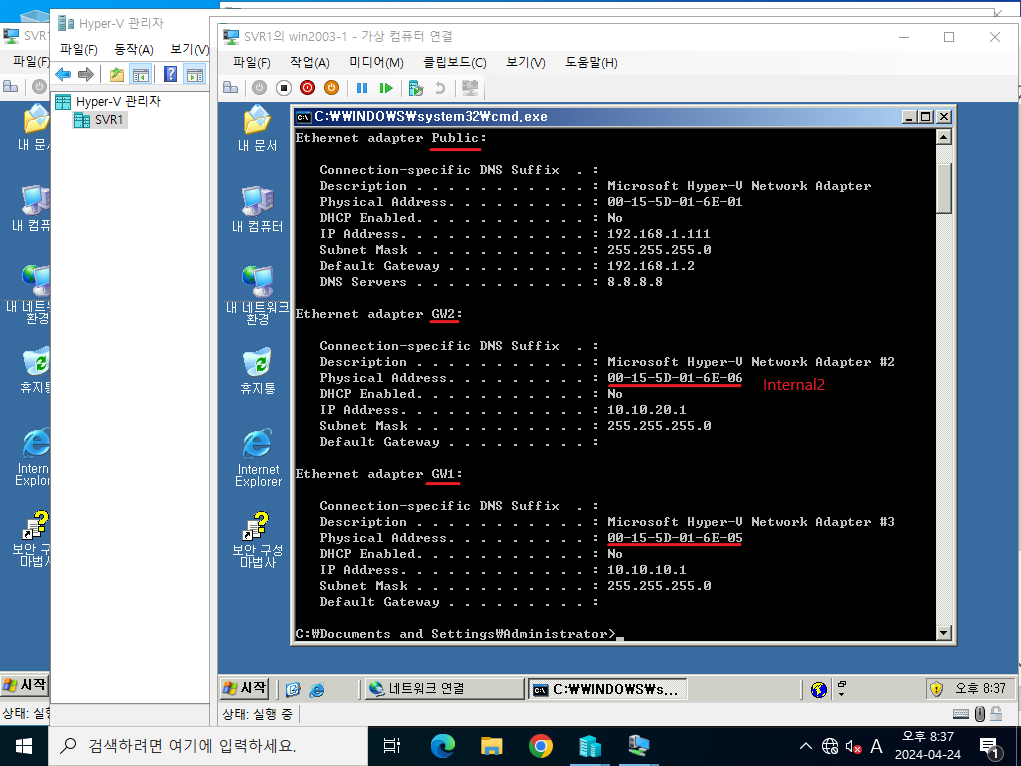The image size is (1021, 766).
Task: Open 내 네트워크 환경 icon on guest desktop
Action: click(257, 294)
